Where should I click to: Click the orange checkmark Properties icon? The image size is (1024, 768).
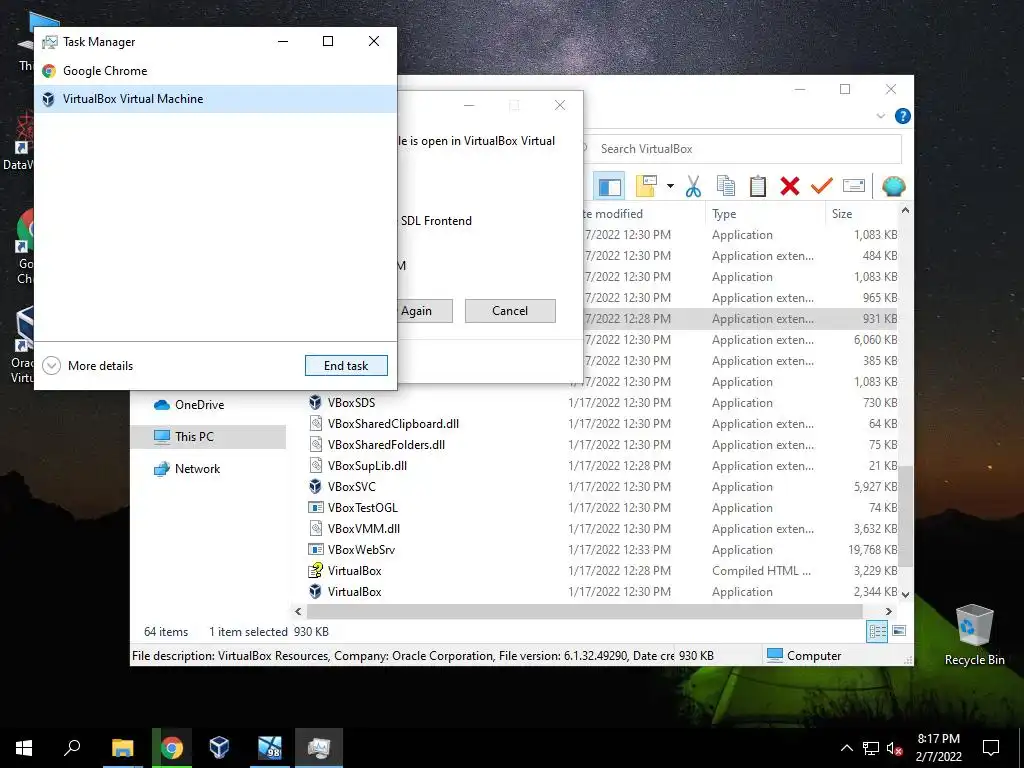(822, 187)
